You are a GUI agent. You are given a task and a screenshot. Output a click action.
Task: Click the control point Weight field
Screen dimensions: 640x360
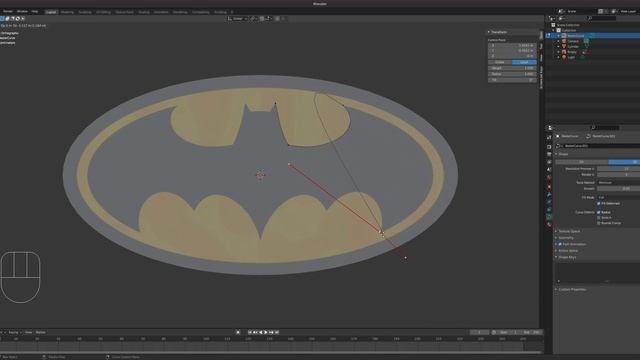(x=512, y=68)
